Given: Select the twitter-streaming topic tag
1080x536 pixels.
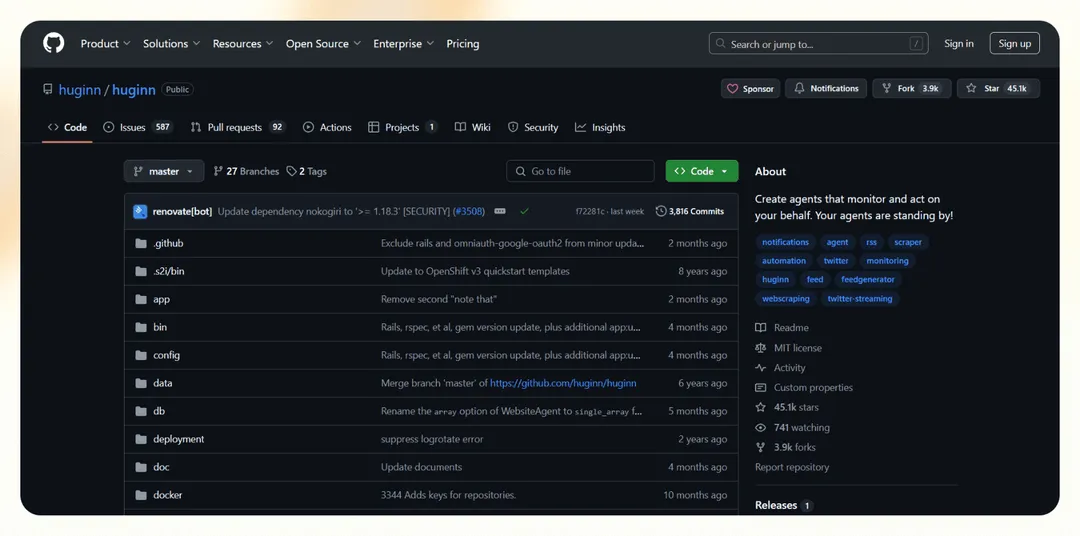Looking at the screenshot, I should click(x=860, y=299).
